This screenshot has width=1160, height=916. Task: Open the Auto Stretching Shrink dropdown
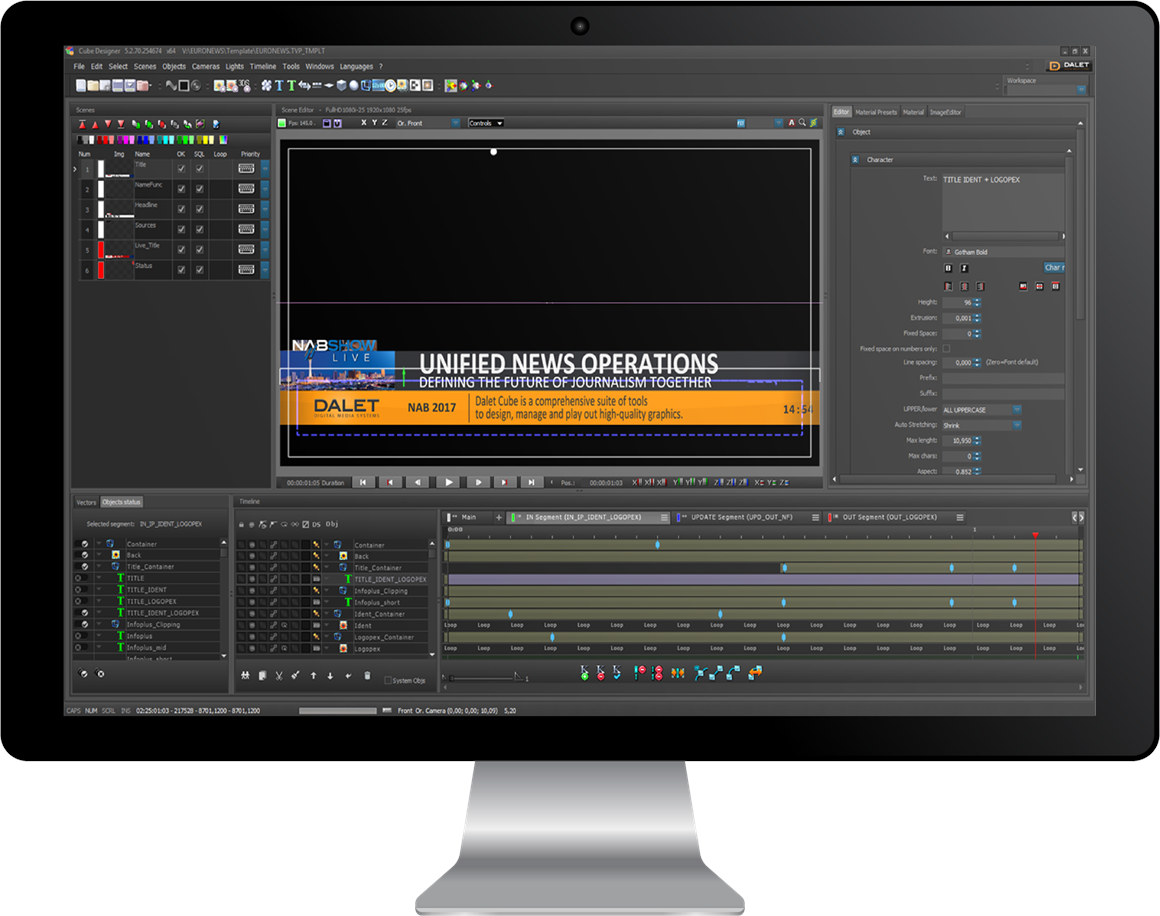[x=981, y=425]
